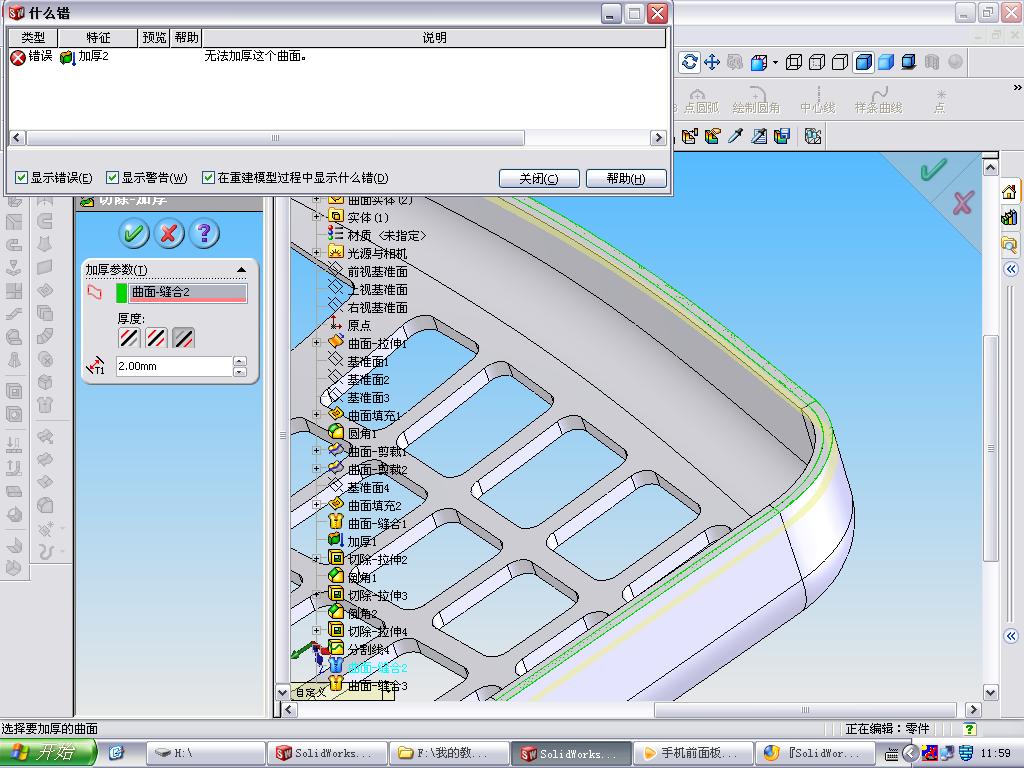Click the graphics area horizontal scrollbar thumb
This screenshot has height=768, width=1024.
805,710
